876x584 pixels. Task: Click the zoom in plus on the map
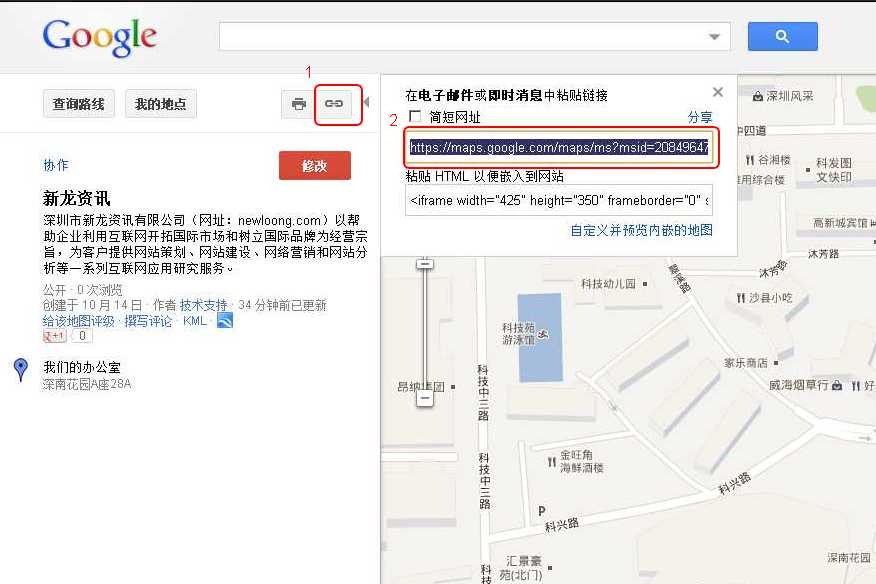tap(426, 263)
